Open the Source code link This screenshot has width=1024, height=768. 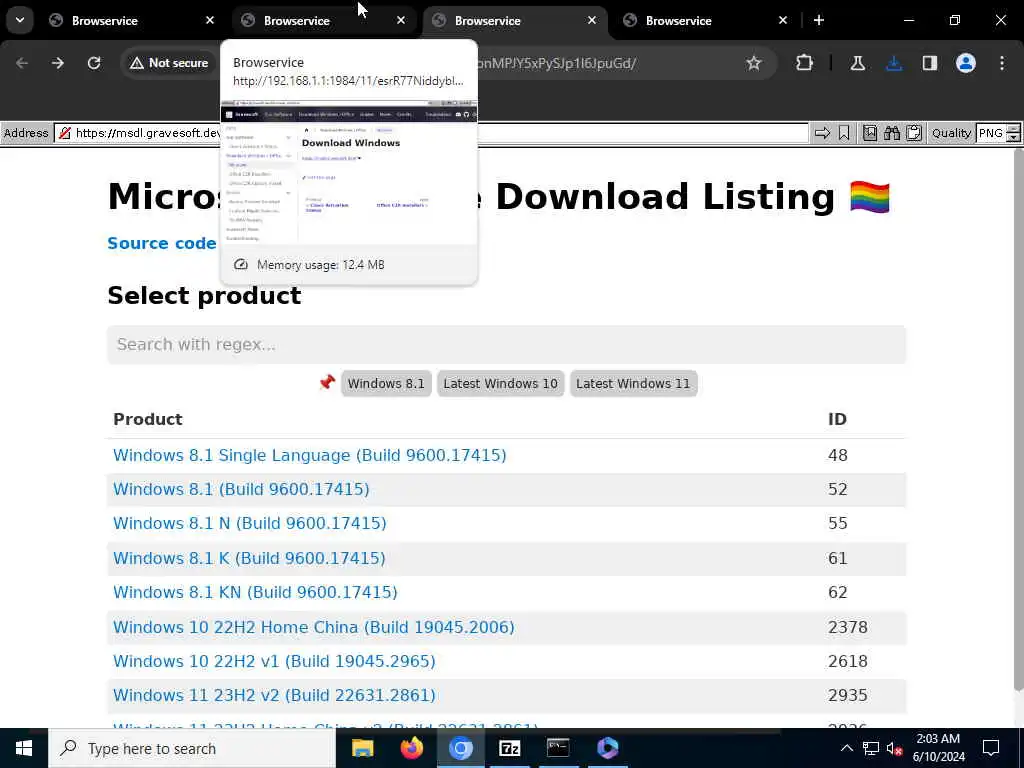161,243
